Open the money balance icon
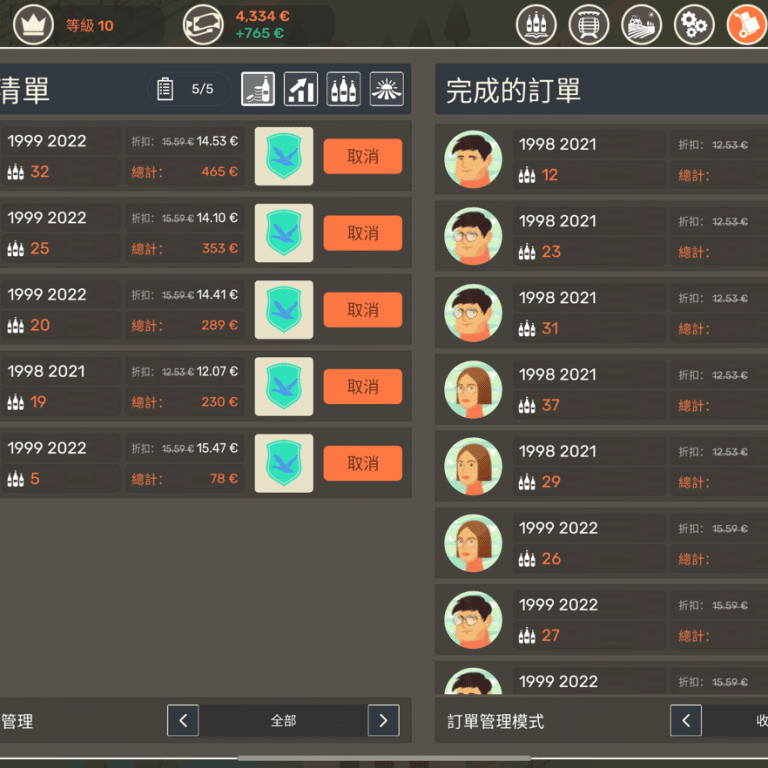The image size is (768, 768). point(203,25)
